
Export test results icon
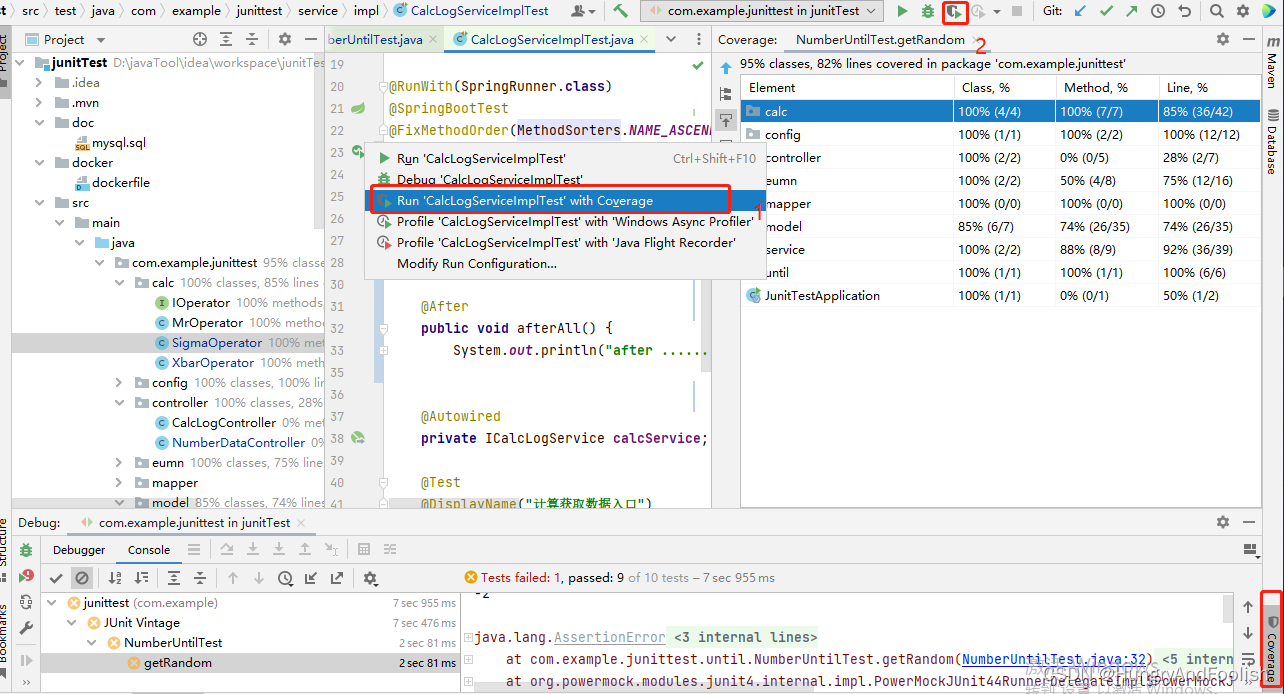[337, 578]
